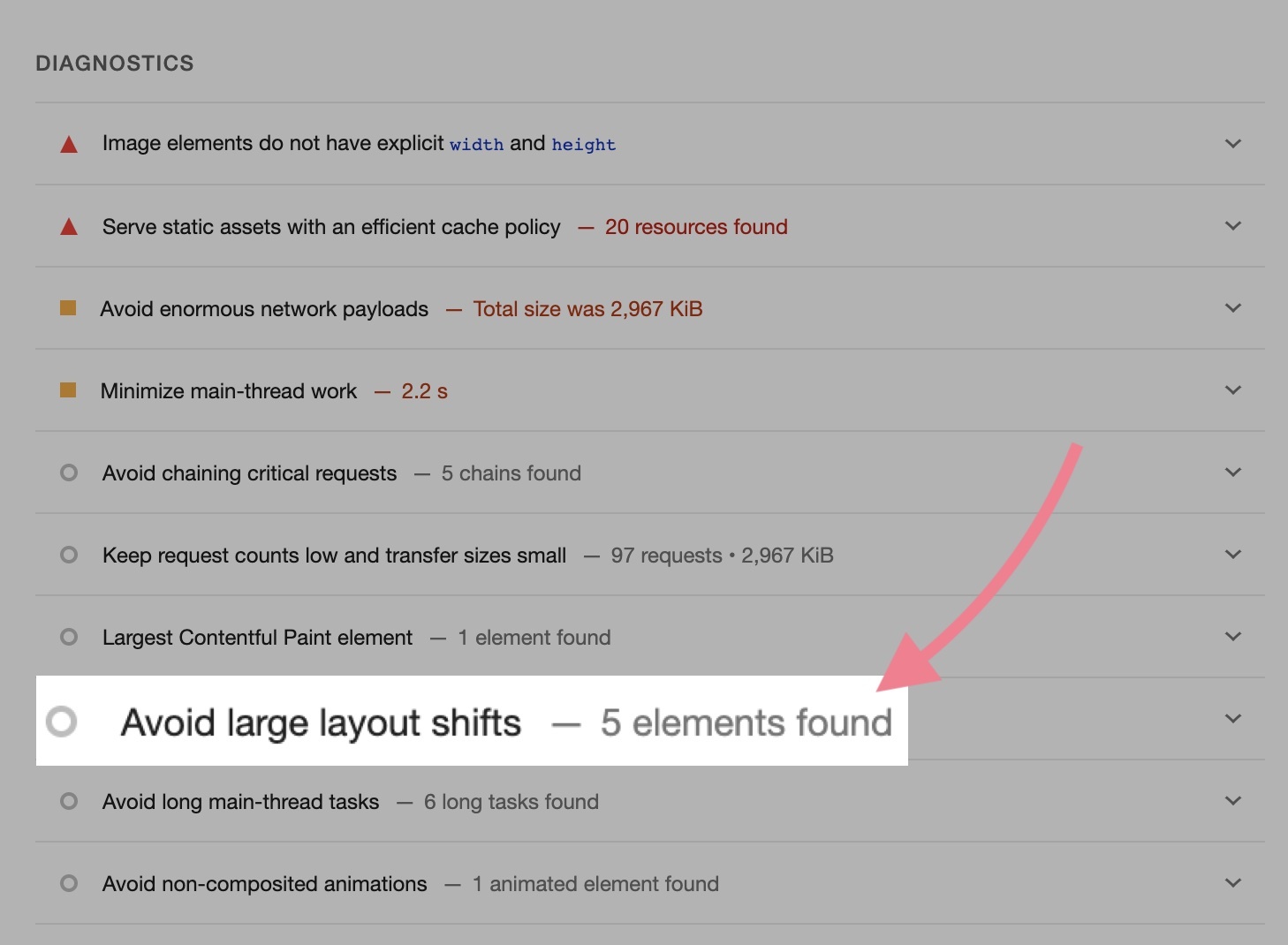The height and width of the screenshot is (945, 1288).
Task: Click red triangle beside cache policy audit
Action: (x=69, y=227)
